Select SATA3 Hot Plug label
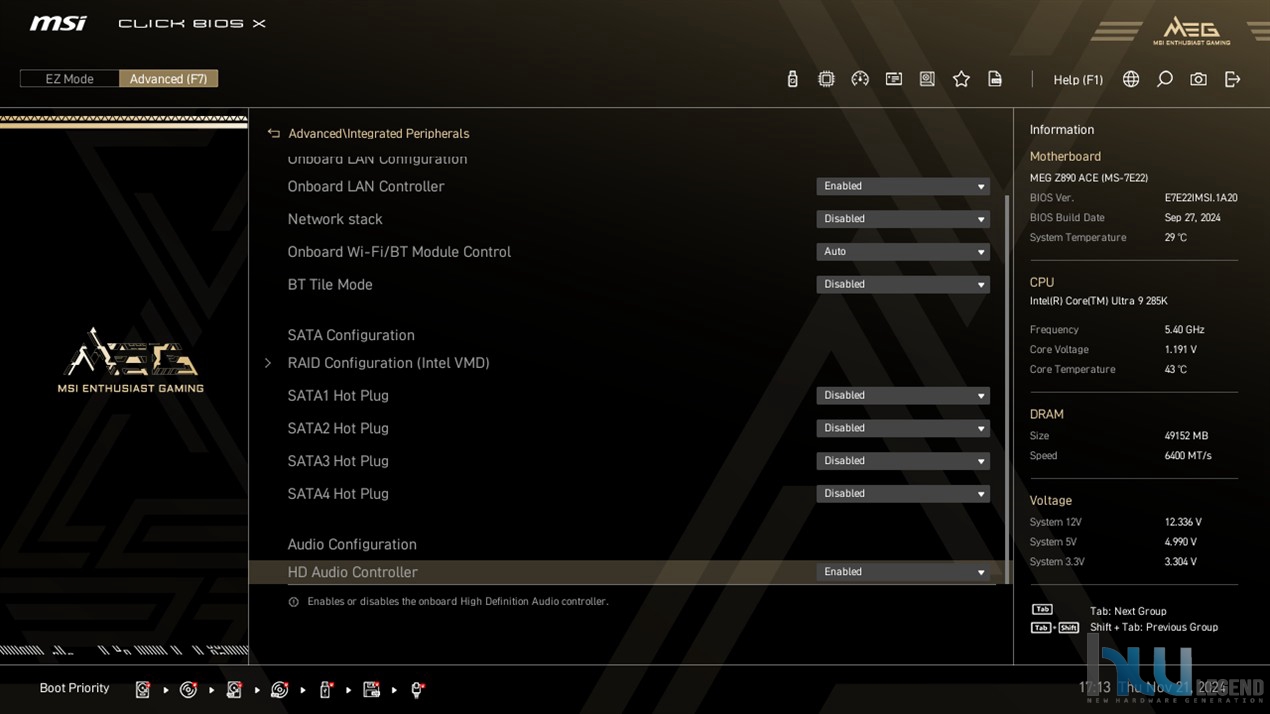1270x714 pixels. (x=338, y=461)
